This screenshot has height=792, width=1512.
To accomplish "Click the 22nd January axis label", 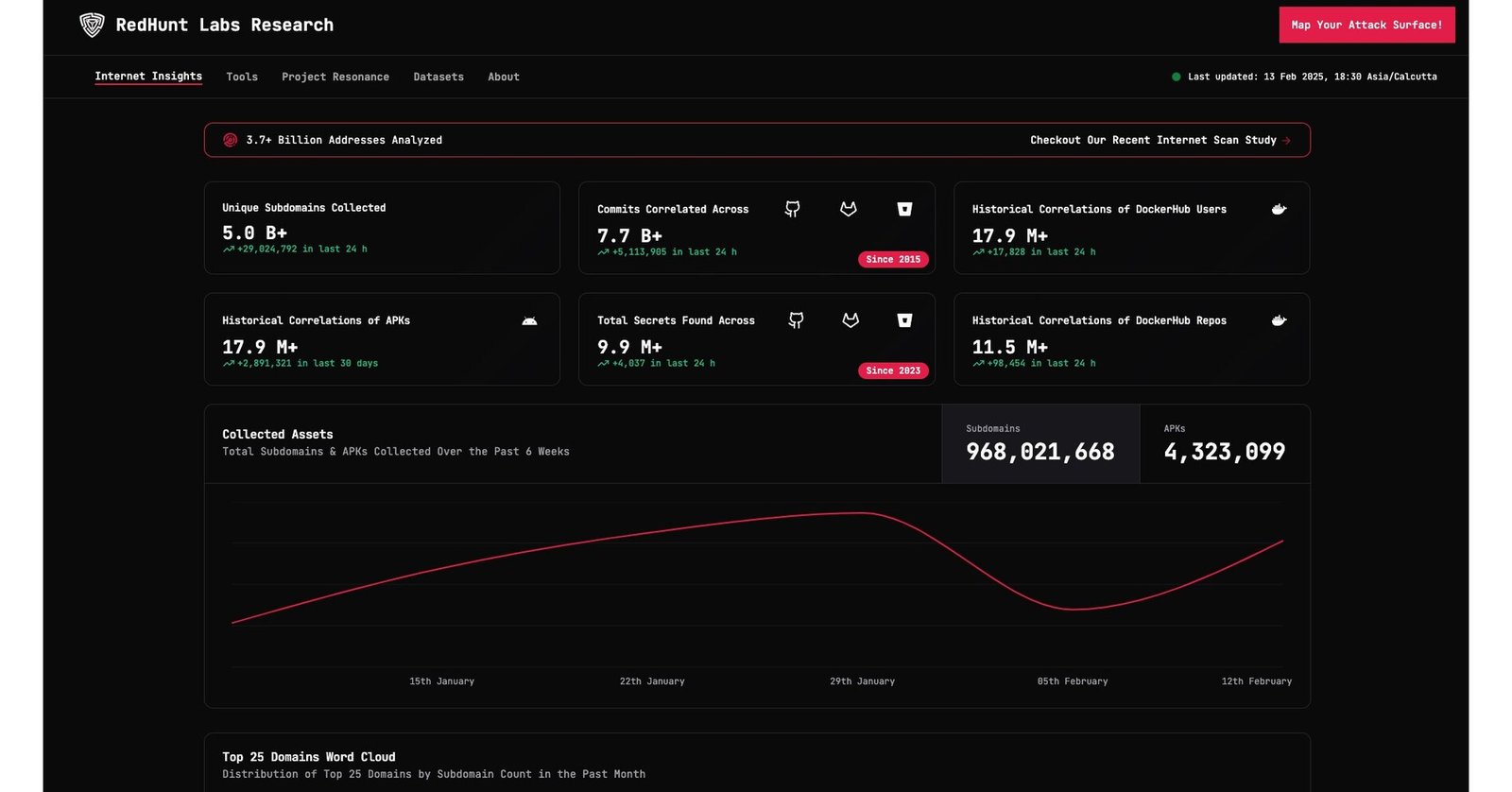I will click(x=652, y=681).
